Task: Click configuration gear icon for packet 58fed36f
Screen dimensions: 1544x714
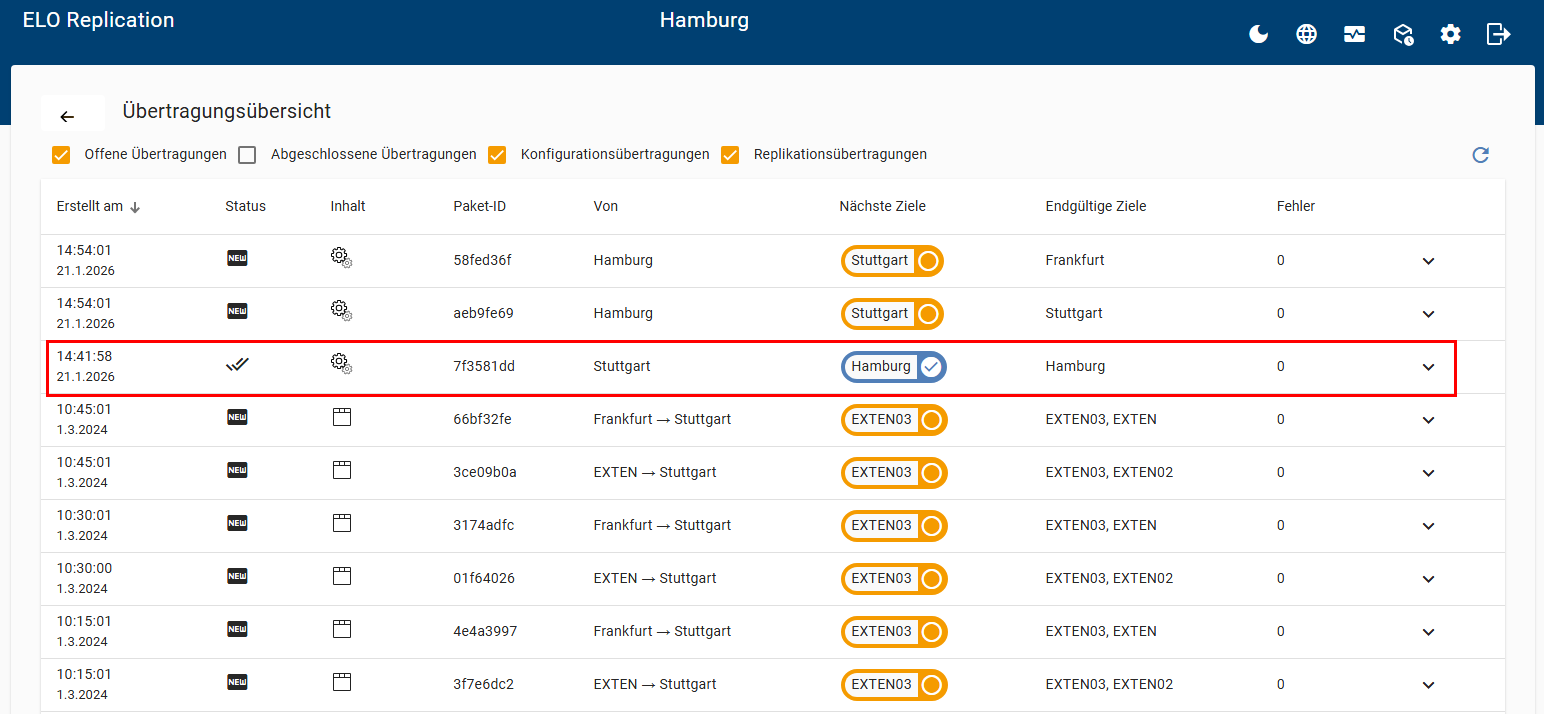Action: pos(341,258)
